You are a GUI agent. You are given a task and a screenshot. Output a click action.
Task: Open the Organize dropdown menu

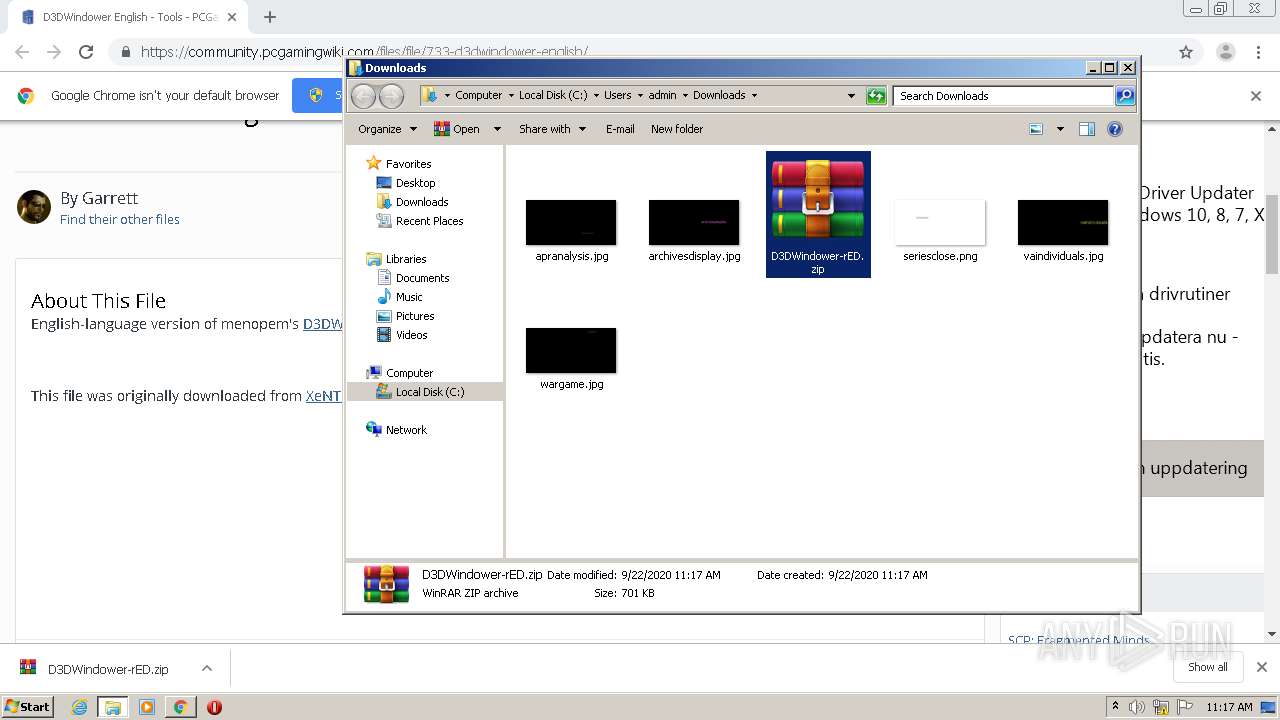point(387,129)
